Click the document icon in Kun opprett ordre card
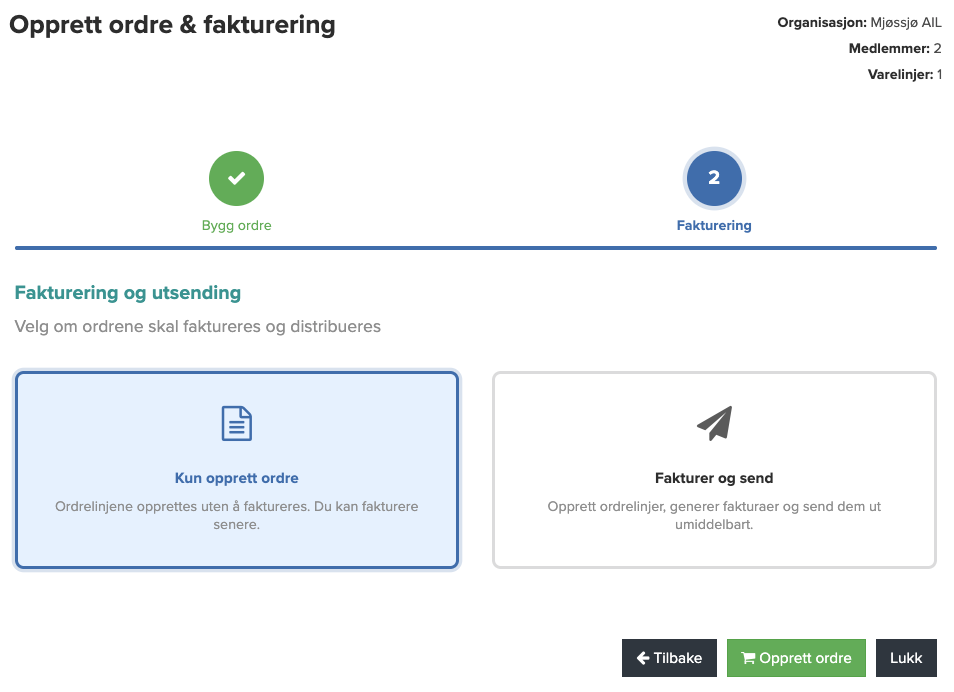954x692 pixels. click(x=237, y=423)
